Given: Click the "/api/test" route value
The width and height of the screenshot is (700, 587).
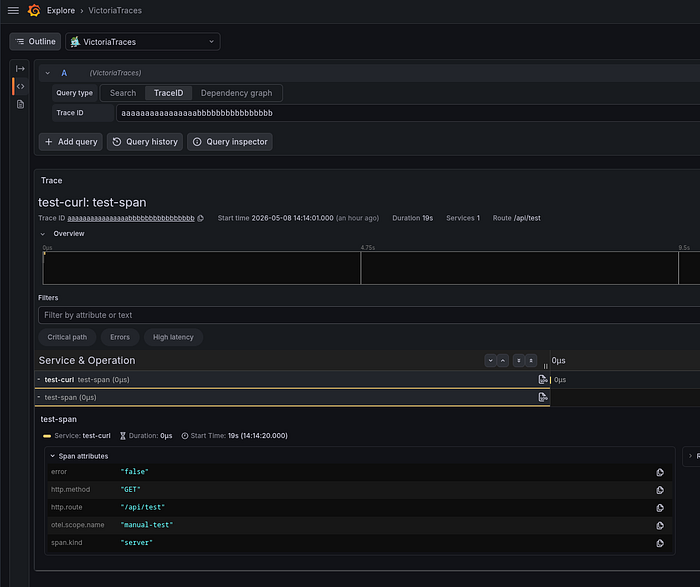Looking at the screenshot, I should pyautogui.click(x=142, y=507).
